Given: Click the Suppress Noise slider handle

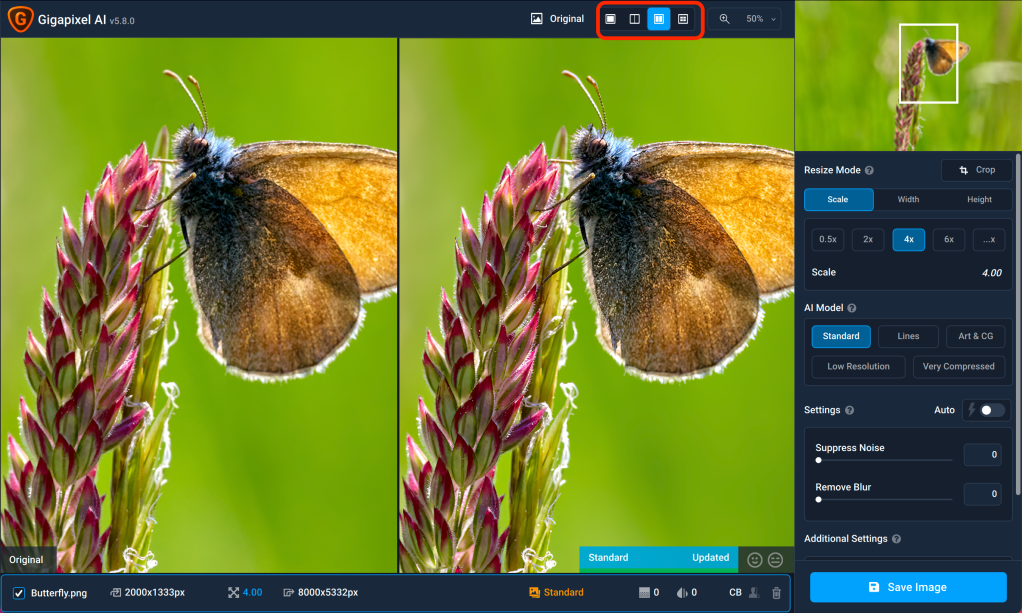Looking at the screenshot, I should tap(819, 460).
